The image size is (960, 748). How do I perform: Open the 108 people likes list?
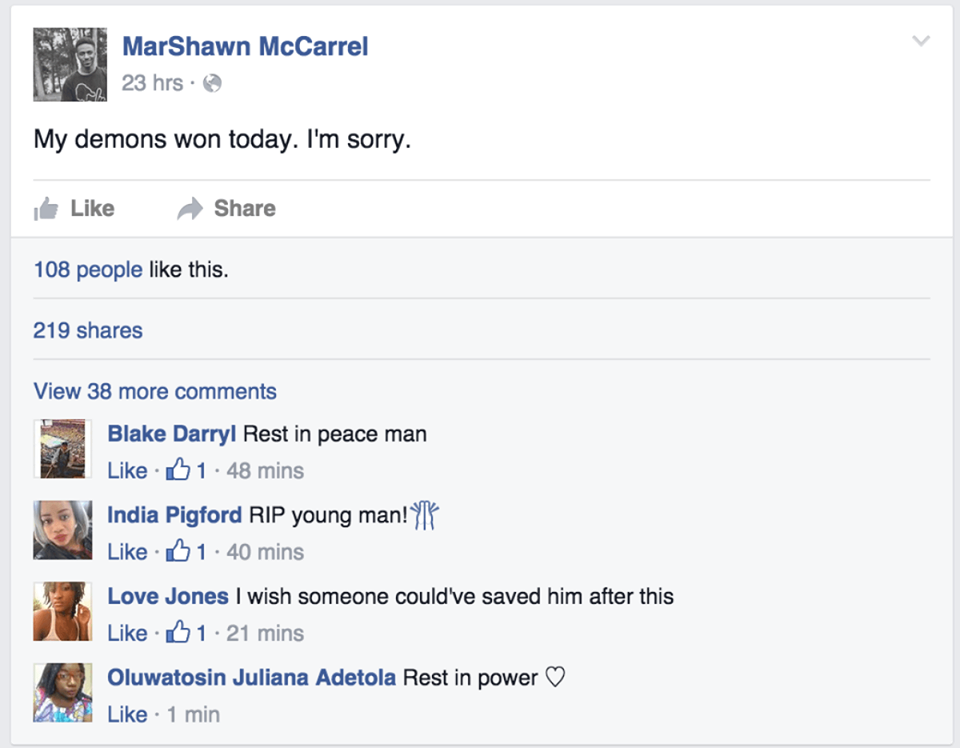(x=88, y=269)
